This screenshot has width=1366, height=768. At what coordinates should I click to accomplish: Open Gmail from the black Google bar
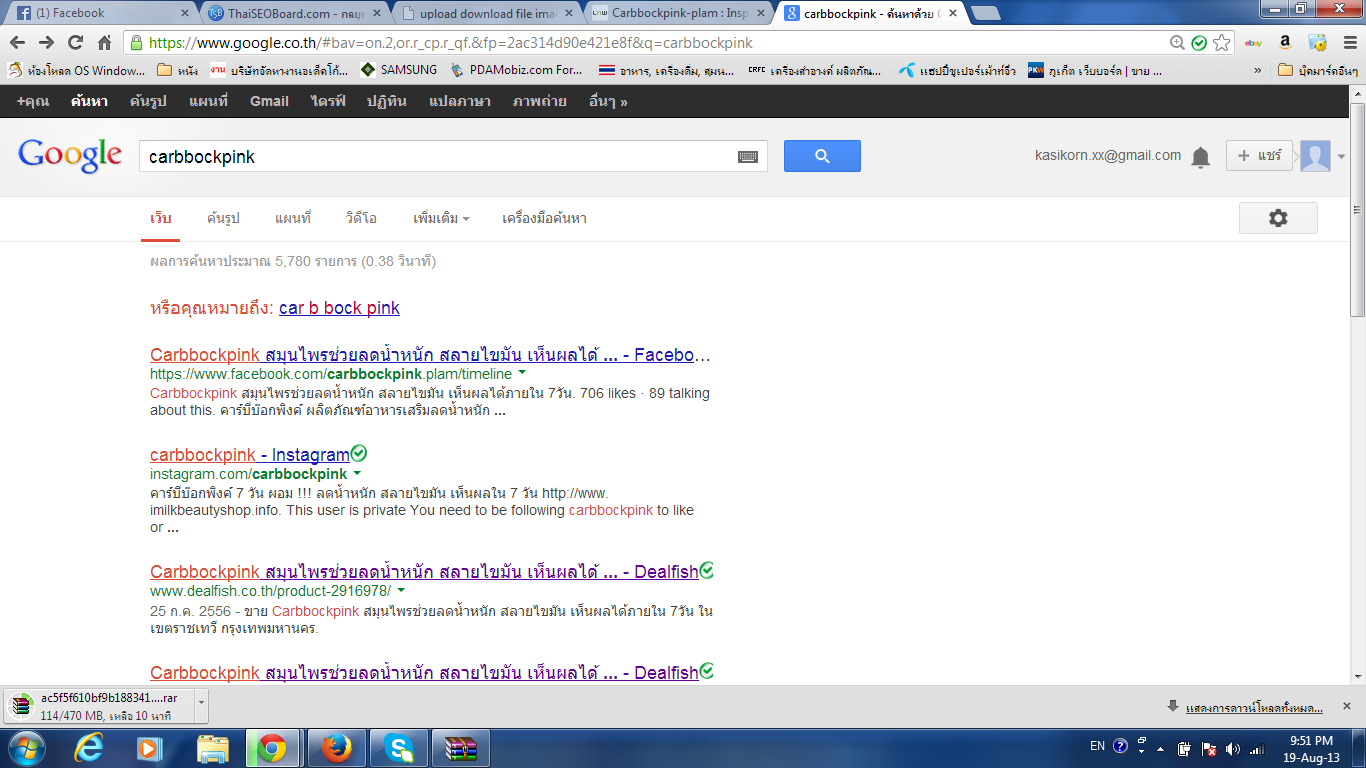[x=269, y=101]
